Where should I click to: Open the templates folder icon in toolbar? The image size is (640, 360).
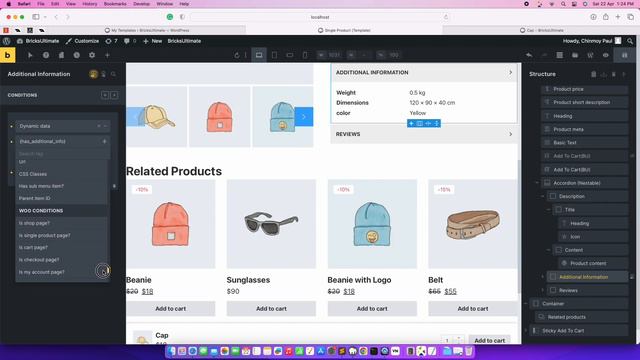click(575, 55)
